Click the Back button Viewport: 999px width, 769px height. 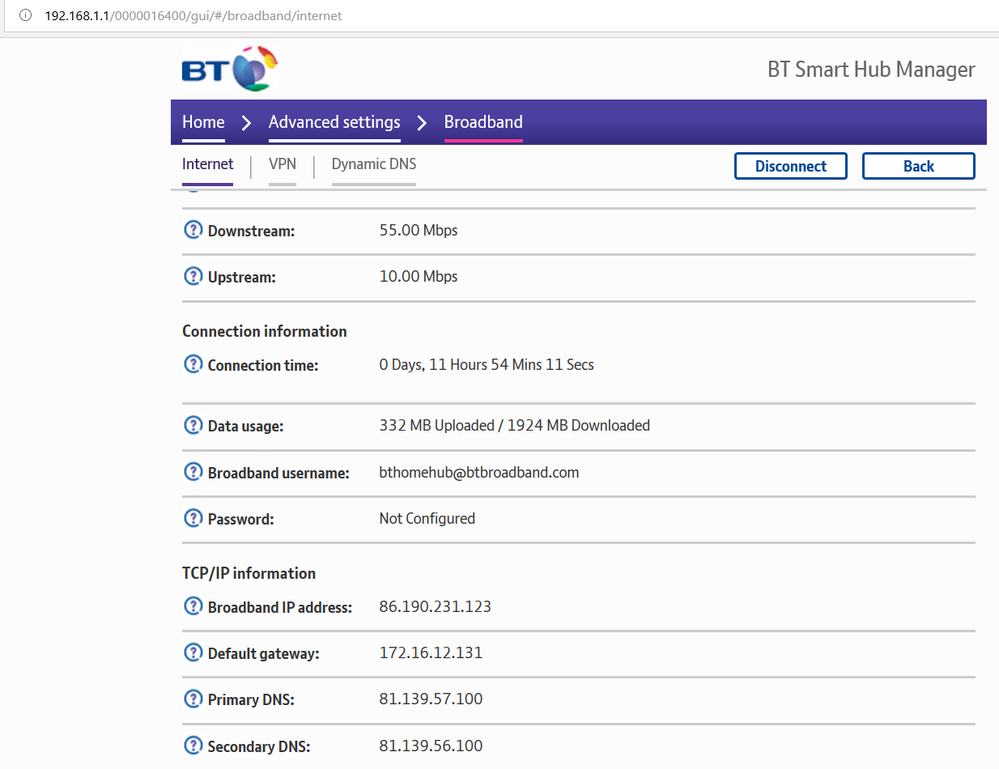918,165
